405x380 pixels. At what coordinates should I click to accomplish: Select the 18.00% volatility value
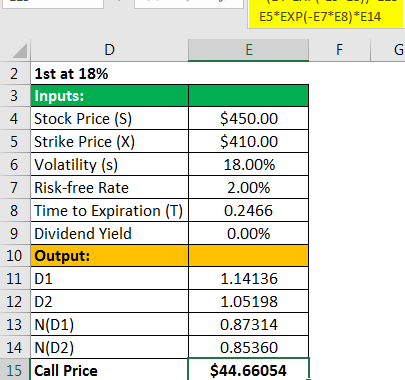(249, 164)
